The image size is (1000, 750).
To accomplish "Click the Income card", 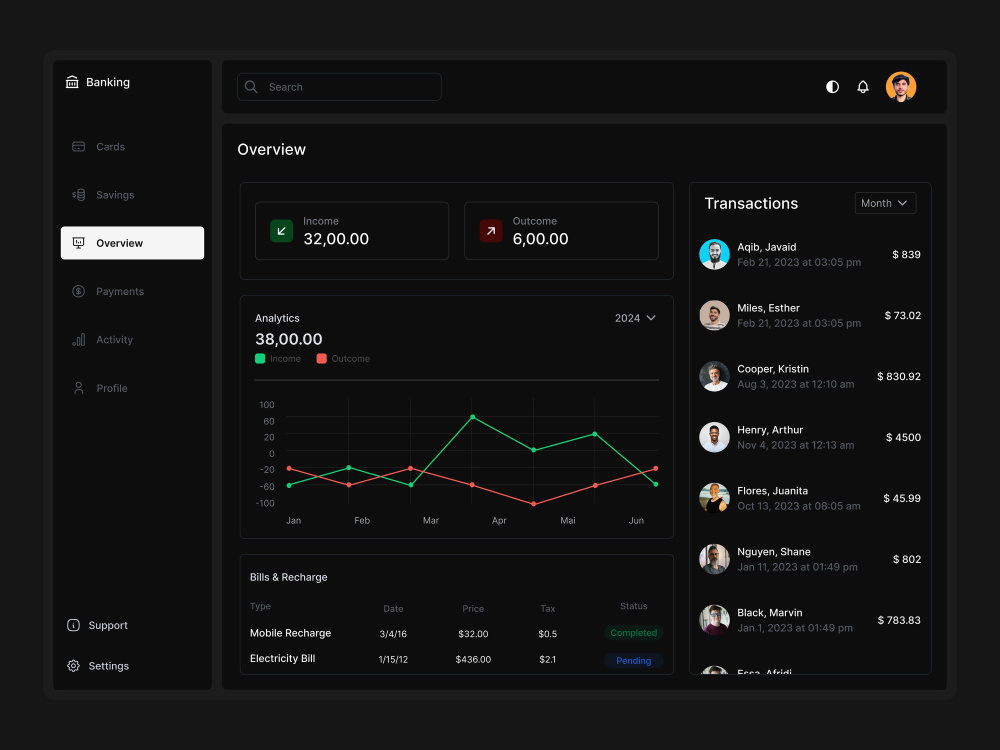I will click(x=352, y=231).
